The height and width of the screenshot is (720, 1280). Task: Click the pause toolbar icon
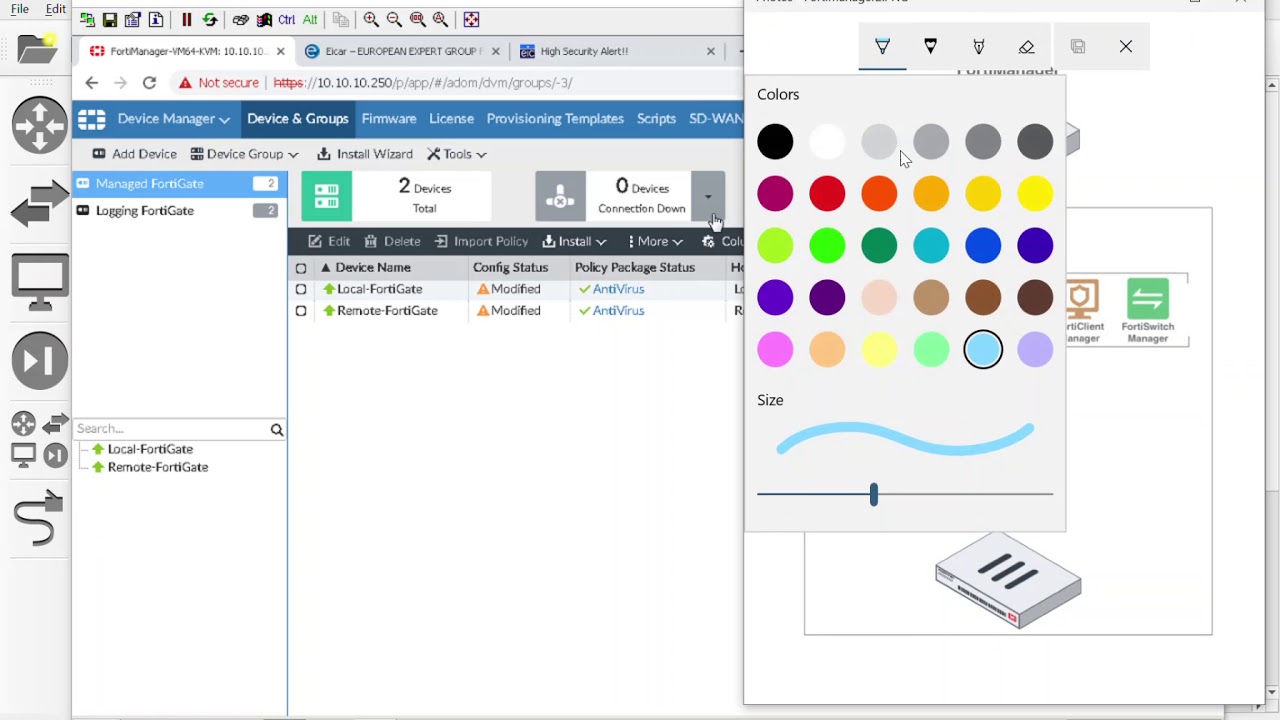click(187, 19)
